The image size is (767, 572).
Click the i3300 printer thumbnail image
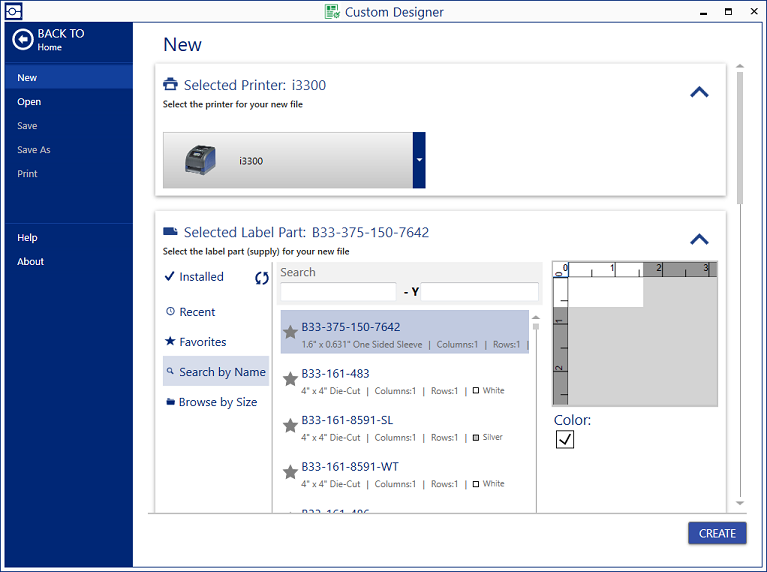click(200, 160)
